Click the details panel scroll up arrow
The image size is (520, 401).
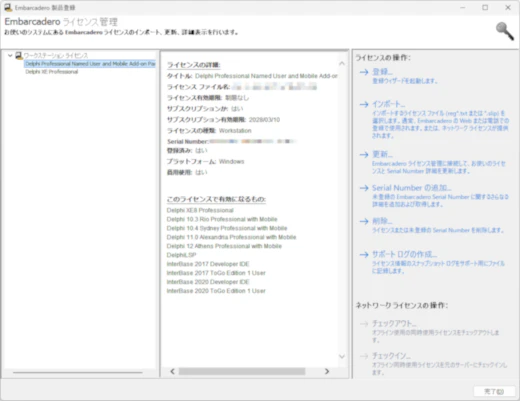[342, 63]
